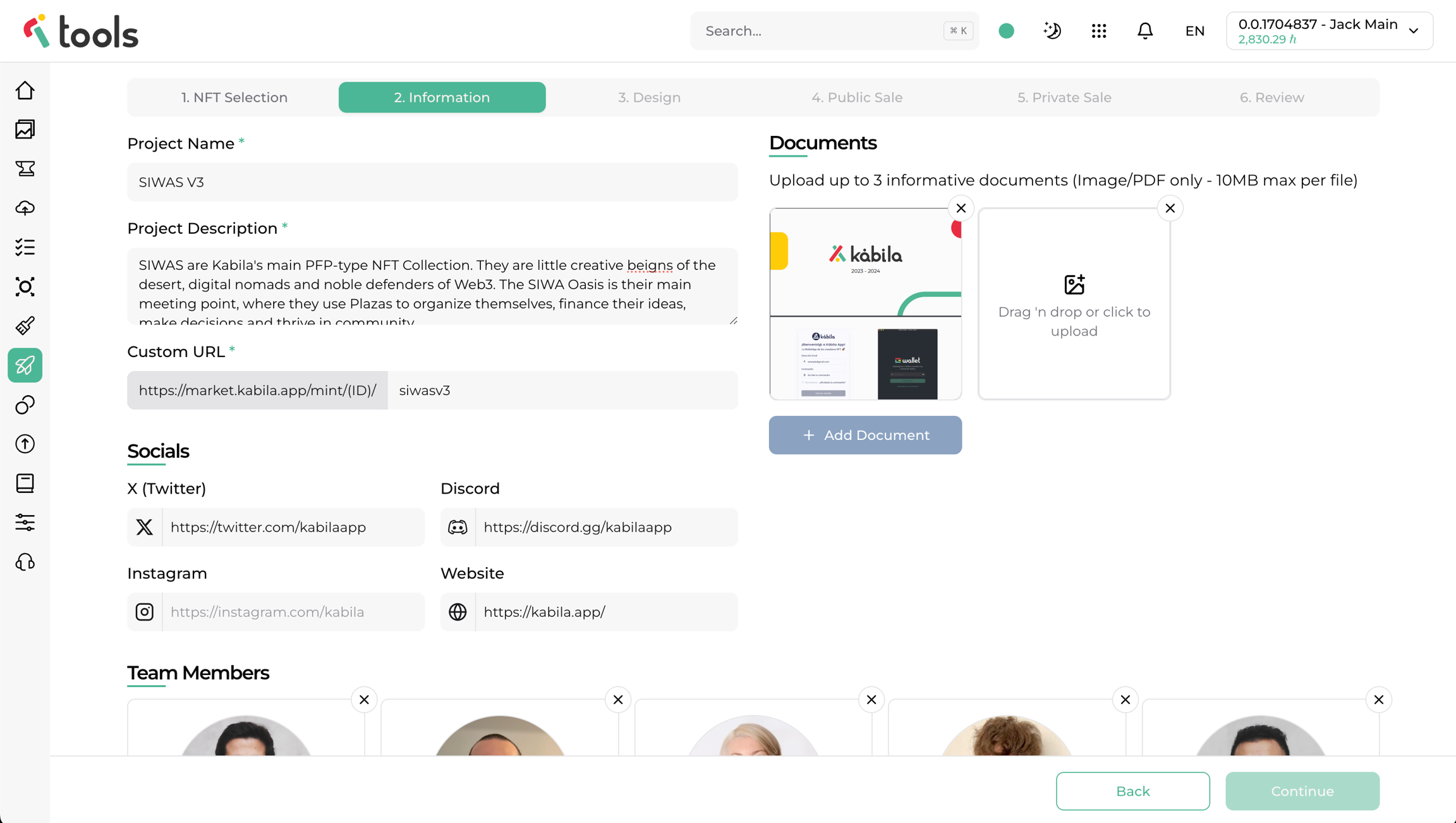Click the Home icon in sidebar
This screenshot has height=823, width=1456.
[x=25, y=90]
